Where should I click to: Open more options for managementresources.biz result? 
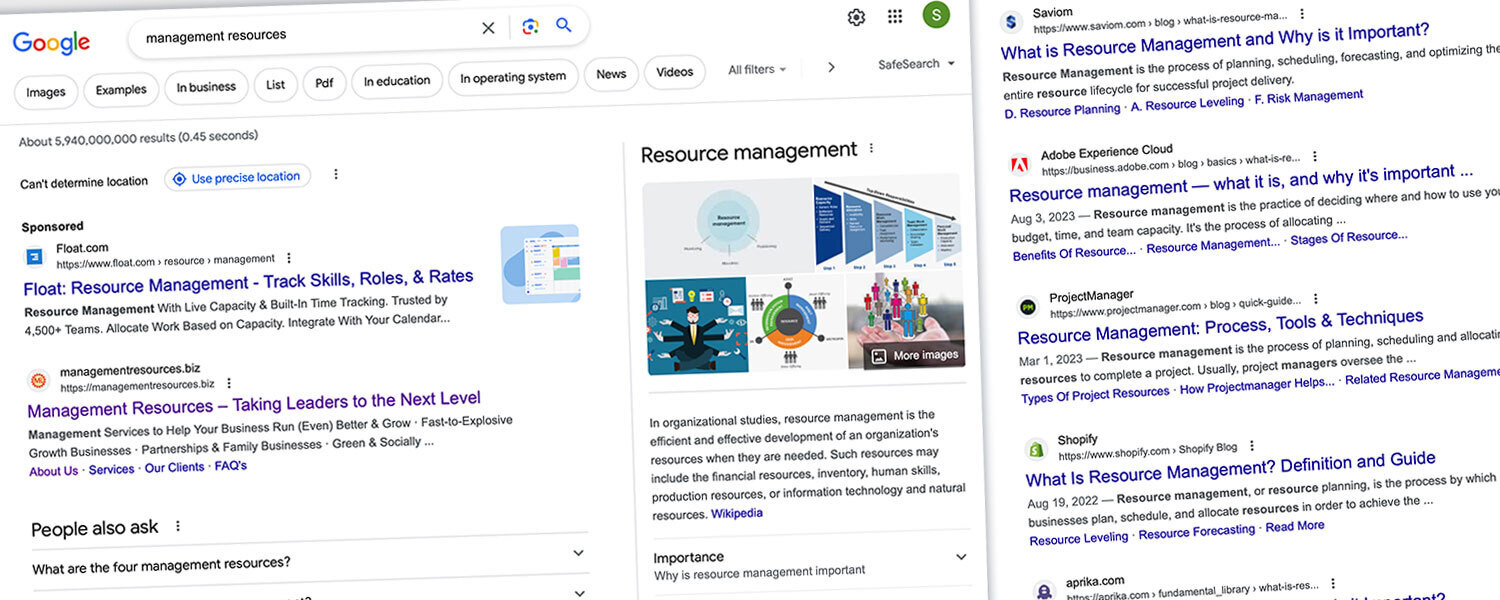(229, 383)
